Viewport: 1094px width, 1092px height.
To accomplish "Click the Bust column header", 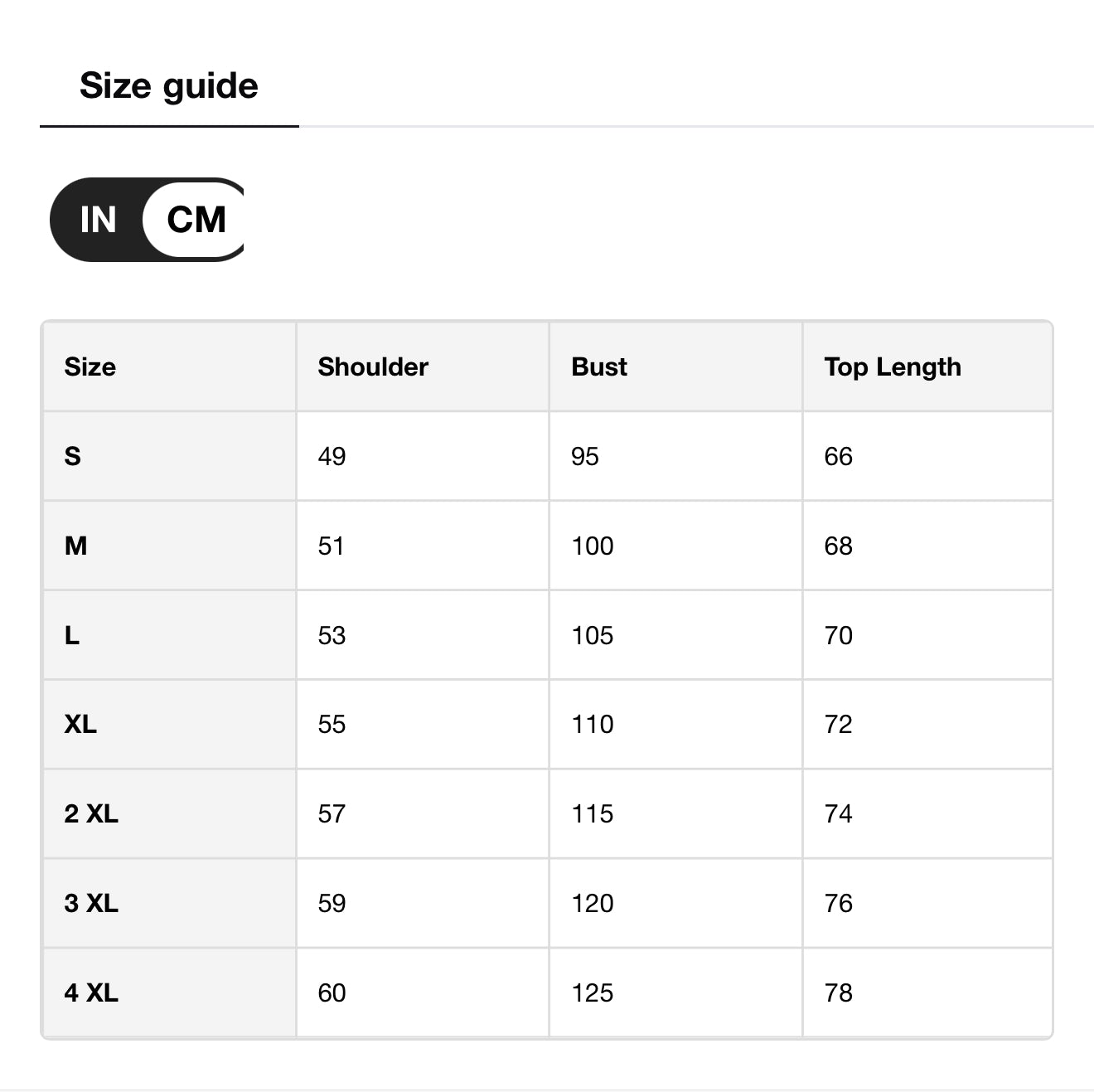I will point(599,366).
